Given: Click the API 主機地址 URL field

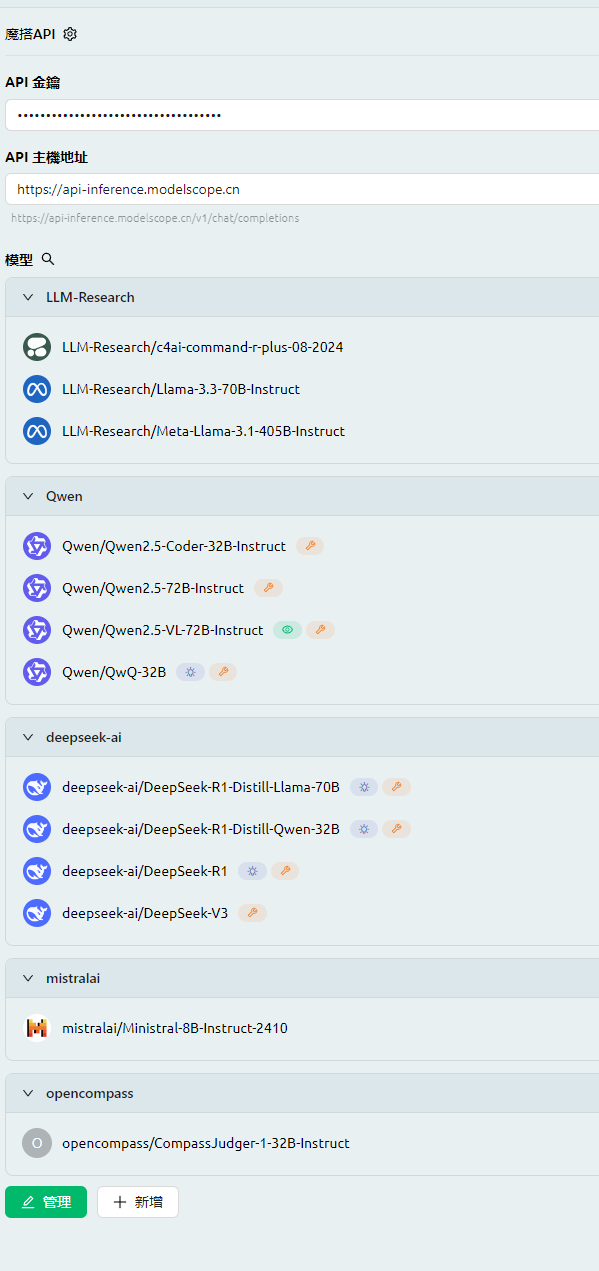Looking at the screenshot, I should (302, 189).
